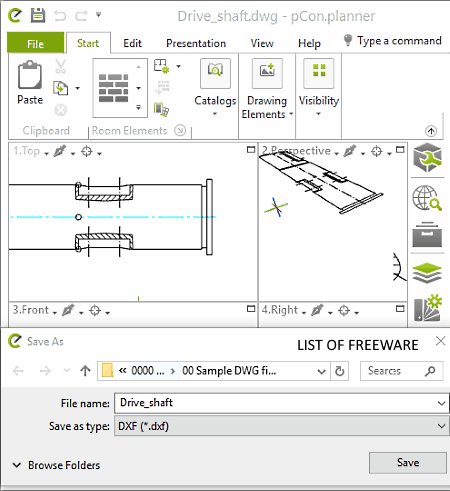The height and width of the screenshot is (491, 450).
Task: Open the Save as type DXF dropdown
Action: click(x=281, y=426)
